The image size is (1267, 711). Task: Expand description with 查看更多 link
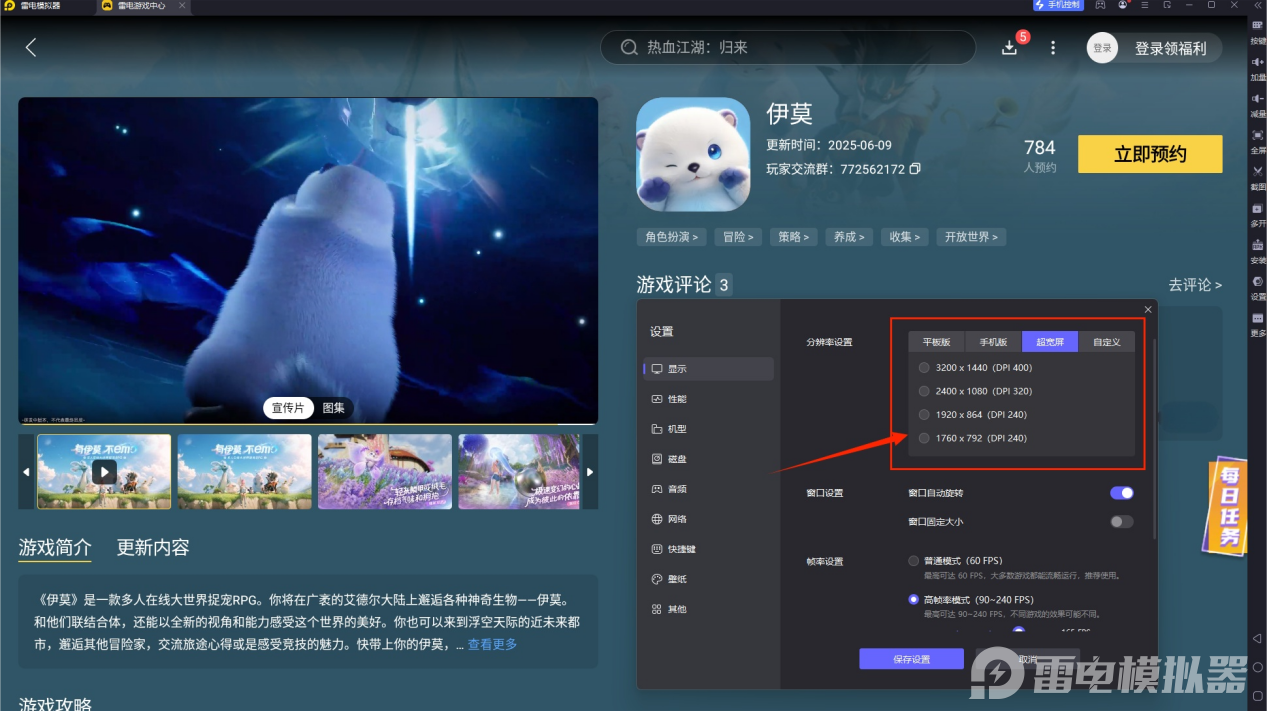click(492, 644)
